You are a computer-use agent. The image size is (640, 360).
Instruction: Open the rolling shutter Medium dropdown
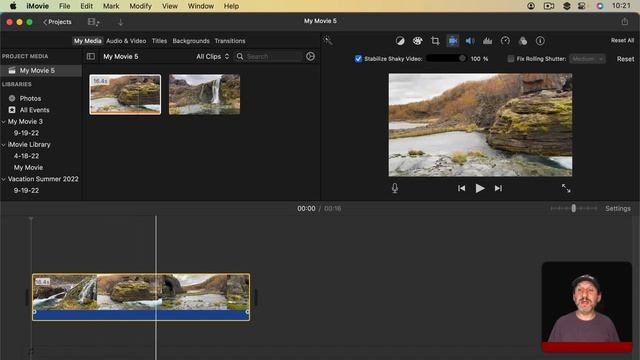coord(587,59)
